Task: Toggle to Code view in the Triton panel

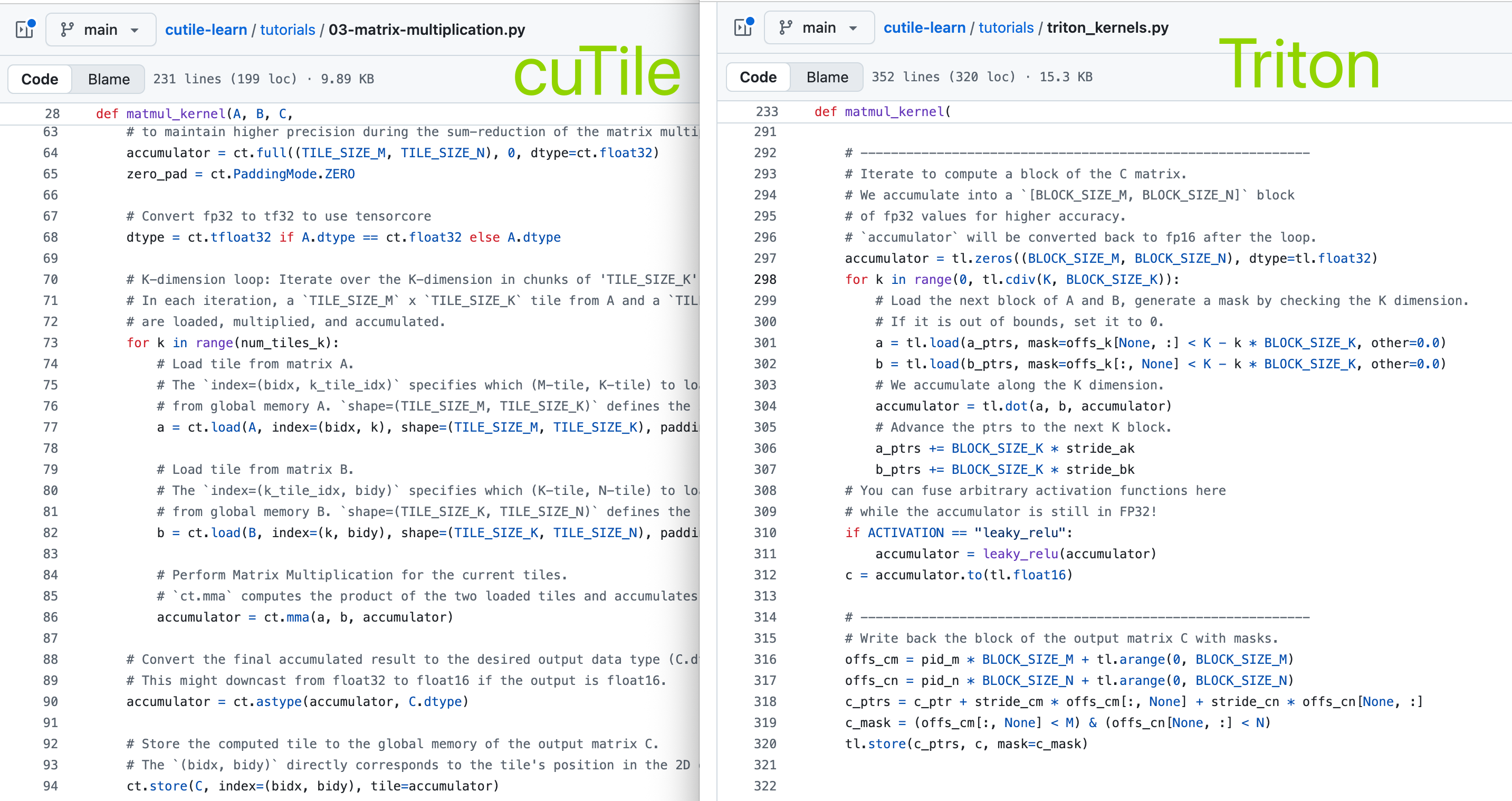Action: tap(757, 77)
